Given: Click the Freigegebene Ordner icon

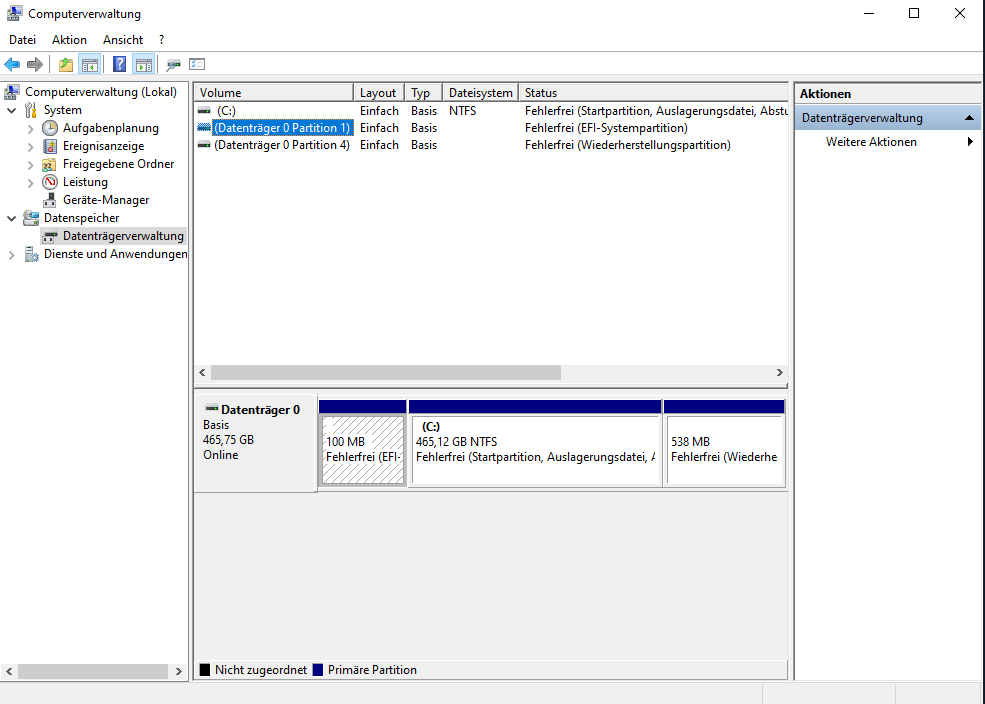Looking at the screenshot, I should pyautogui.click(x=50, y=164).
